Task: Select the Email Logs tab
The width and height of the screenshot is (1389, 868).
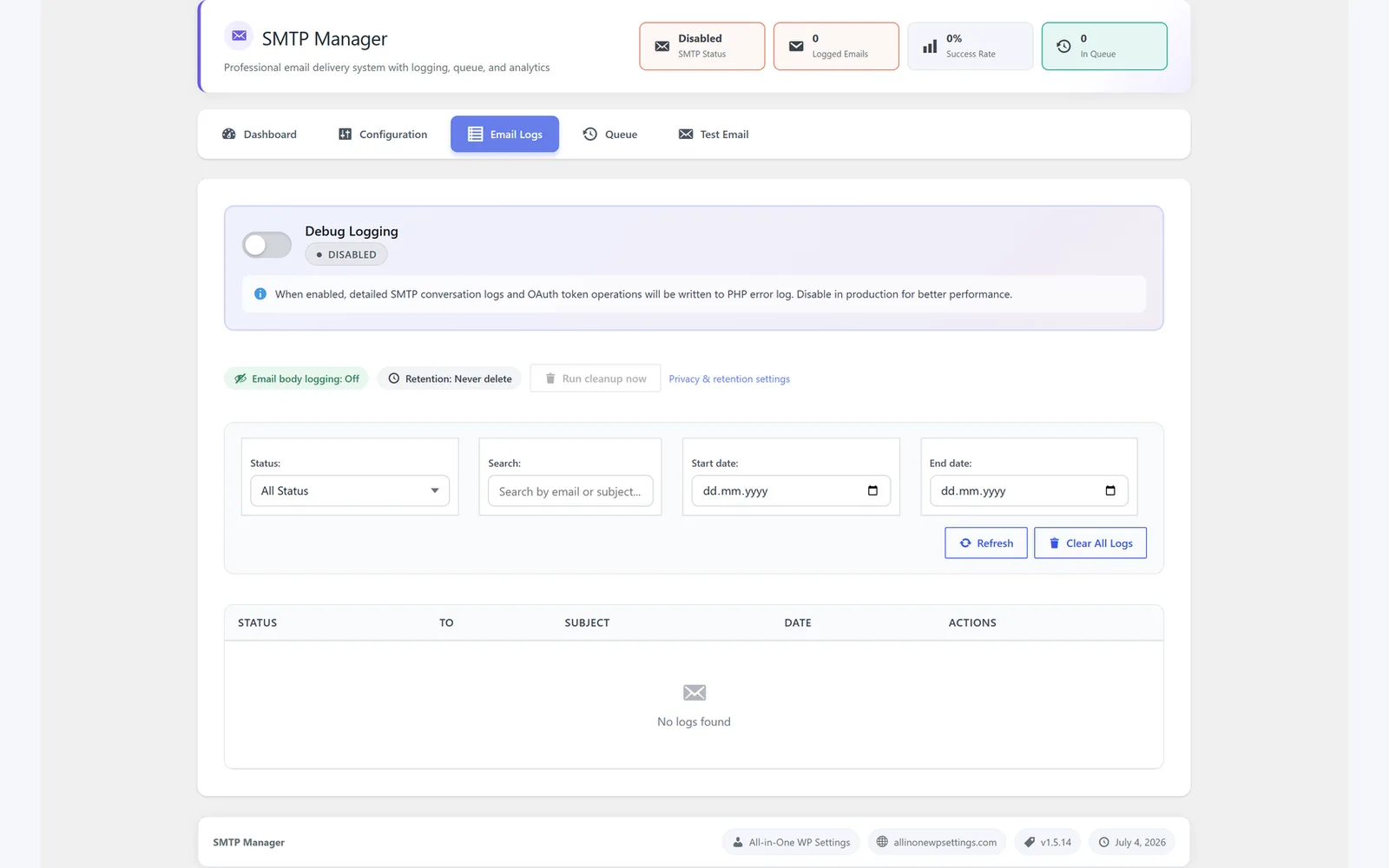Action: 504,134
